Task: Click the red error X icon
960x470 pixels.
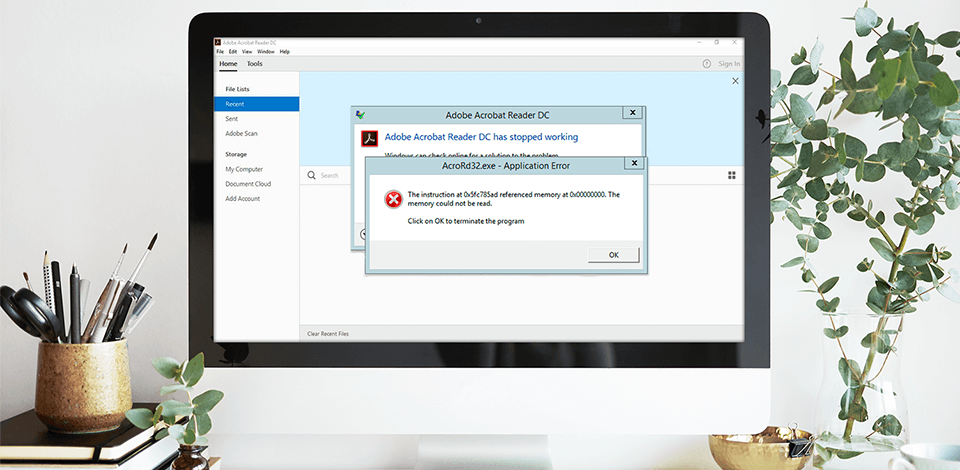Action: click(393, 199)
